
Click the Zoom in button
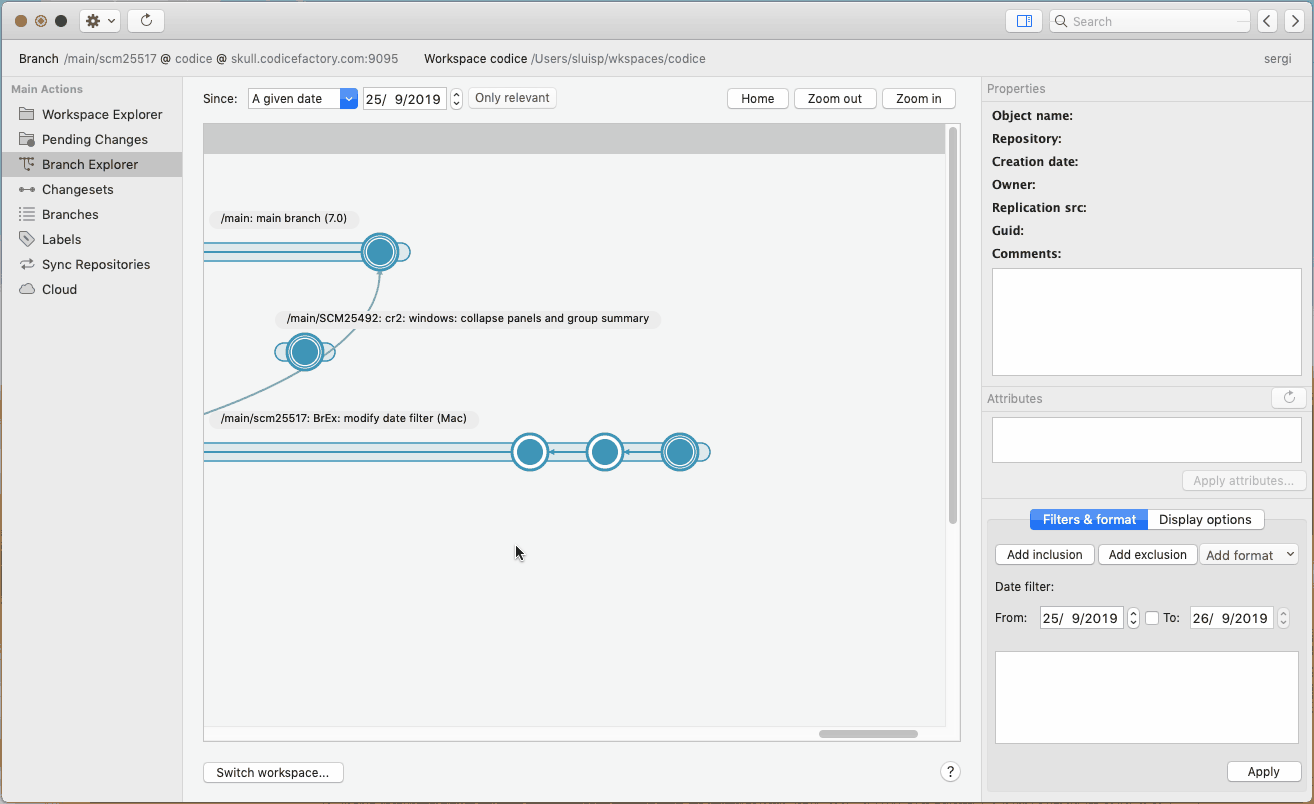click(x=918, y=99)
